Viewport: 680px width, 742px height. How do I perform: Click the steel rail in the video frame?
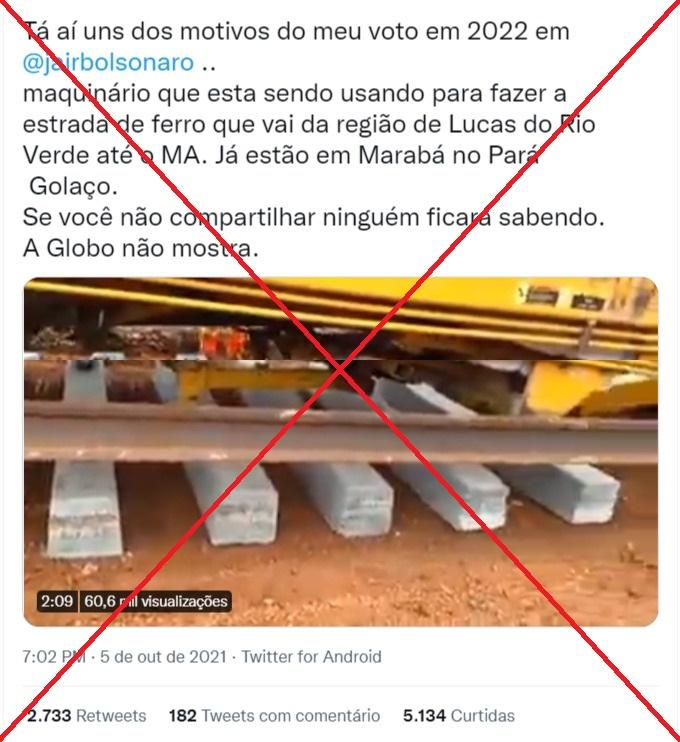341,433
